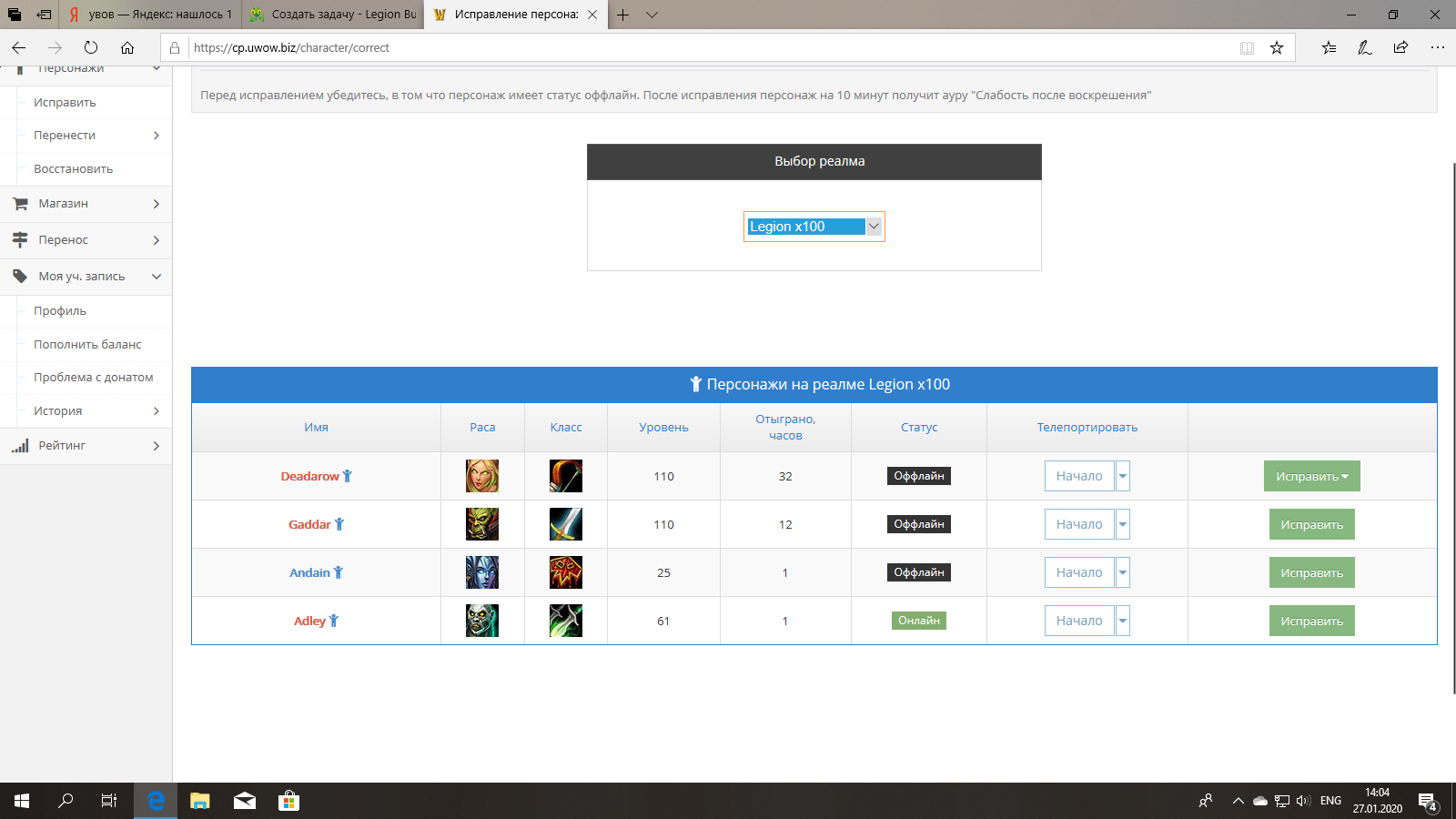Click Adley's class icon
This screenshot has height=819, width=1456.
point(565,621)
